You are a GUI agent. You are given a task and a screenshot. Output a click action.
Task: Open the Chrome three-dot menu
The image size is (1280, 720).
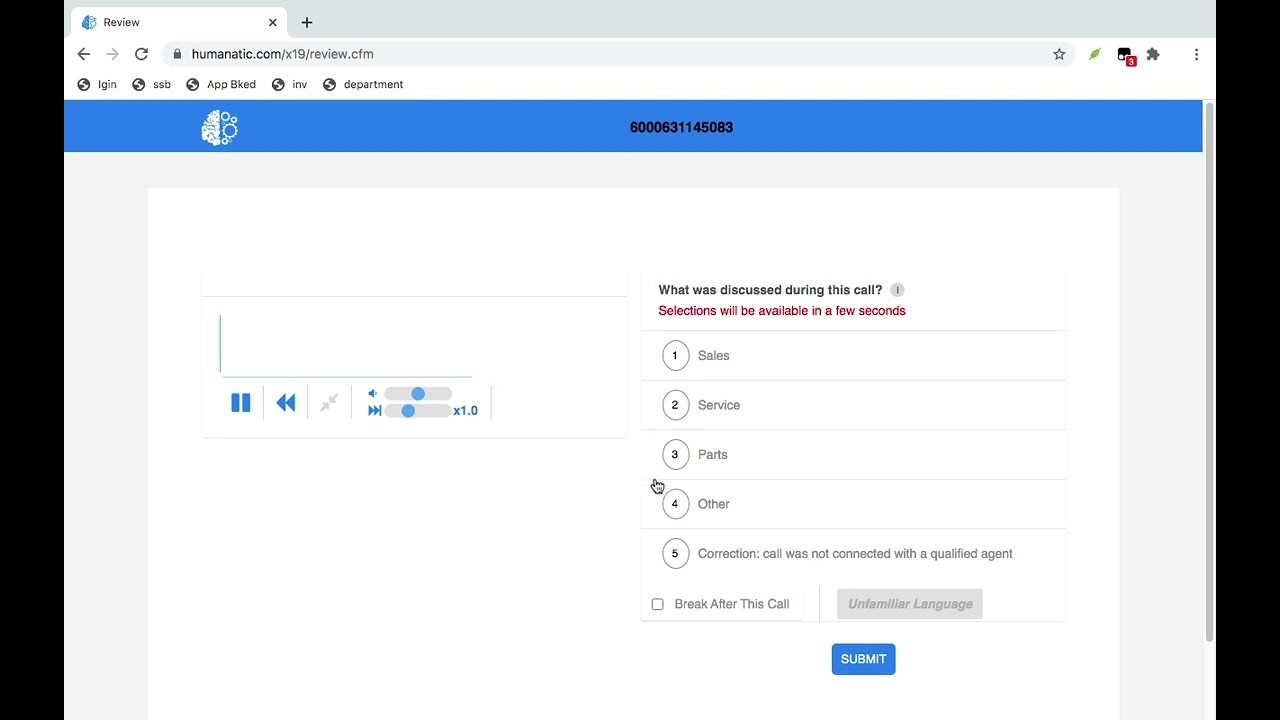[x=1196, y=54]
